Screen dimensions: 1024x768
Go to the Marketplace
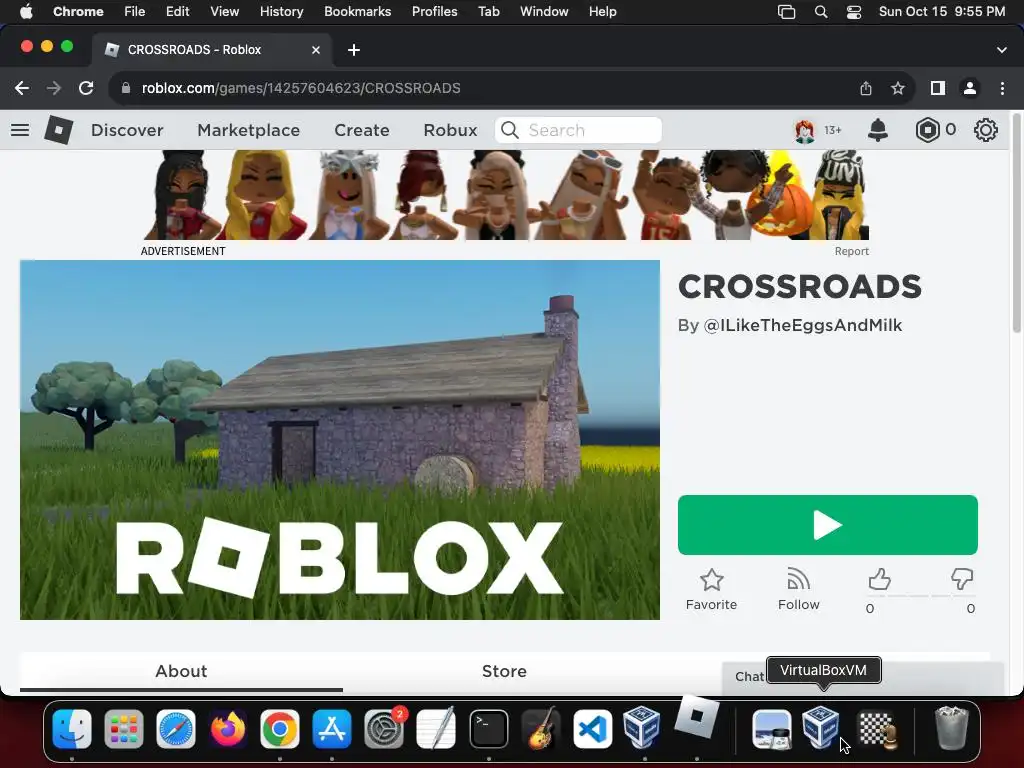pyautogui.click(x=249, y=130)
